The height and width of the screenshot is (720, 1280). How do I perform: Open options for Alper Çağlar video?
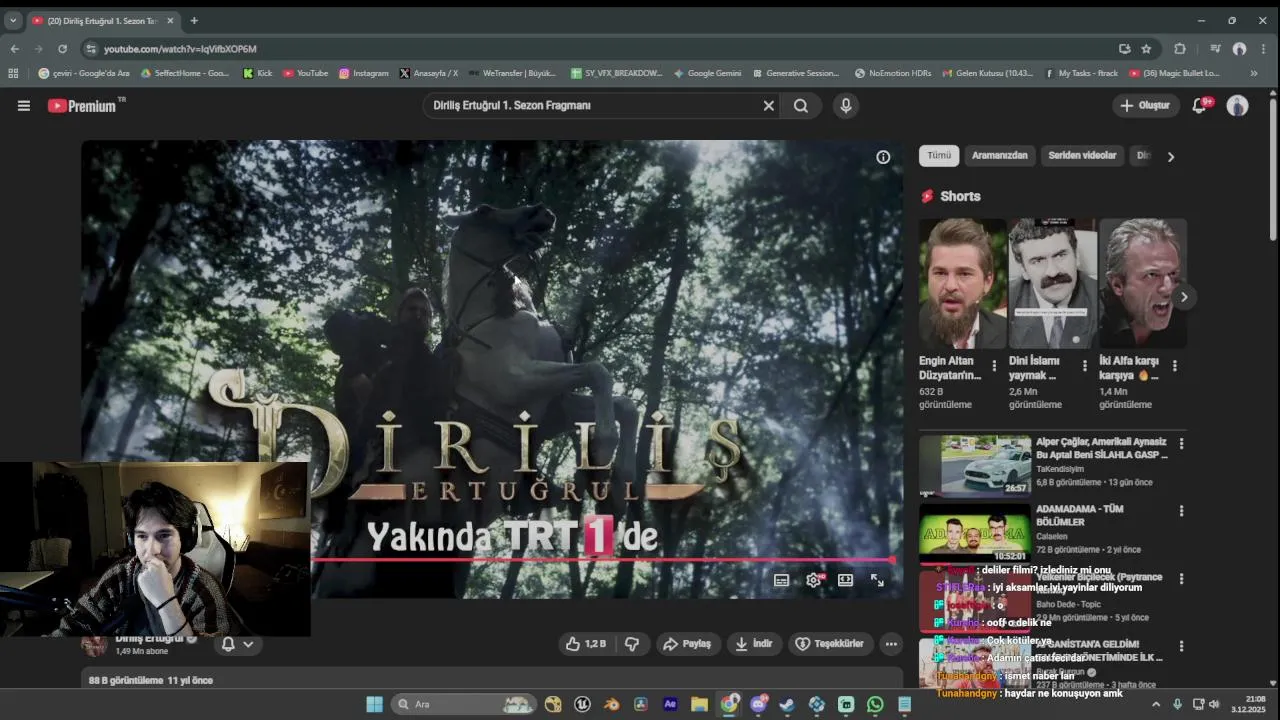(x=1181, y=443)
